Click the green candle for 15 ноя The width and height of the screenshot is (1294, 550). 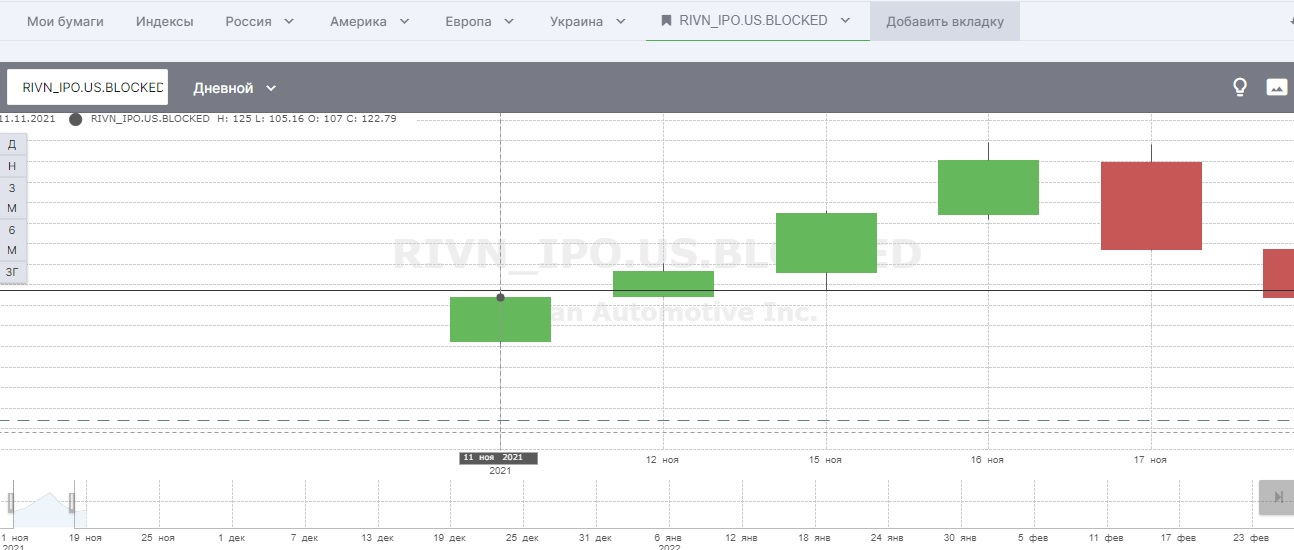[x=826, y=243]
